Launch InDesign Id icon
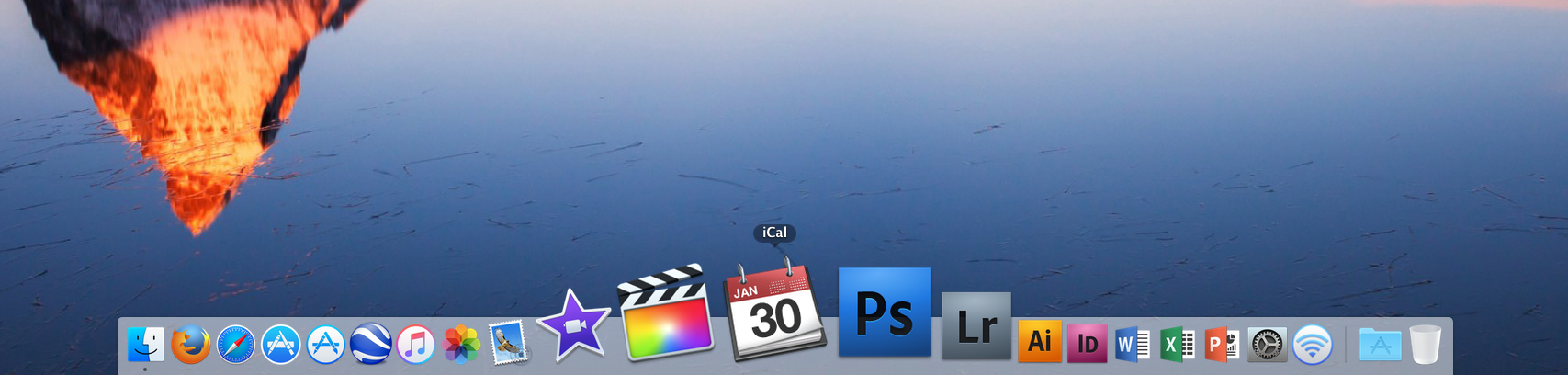This screenshot has height=375, width=1568. (x=1087, y=344)
